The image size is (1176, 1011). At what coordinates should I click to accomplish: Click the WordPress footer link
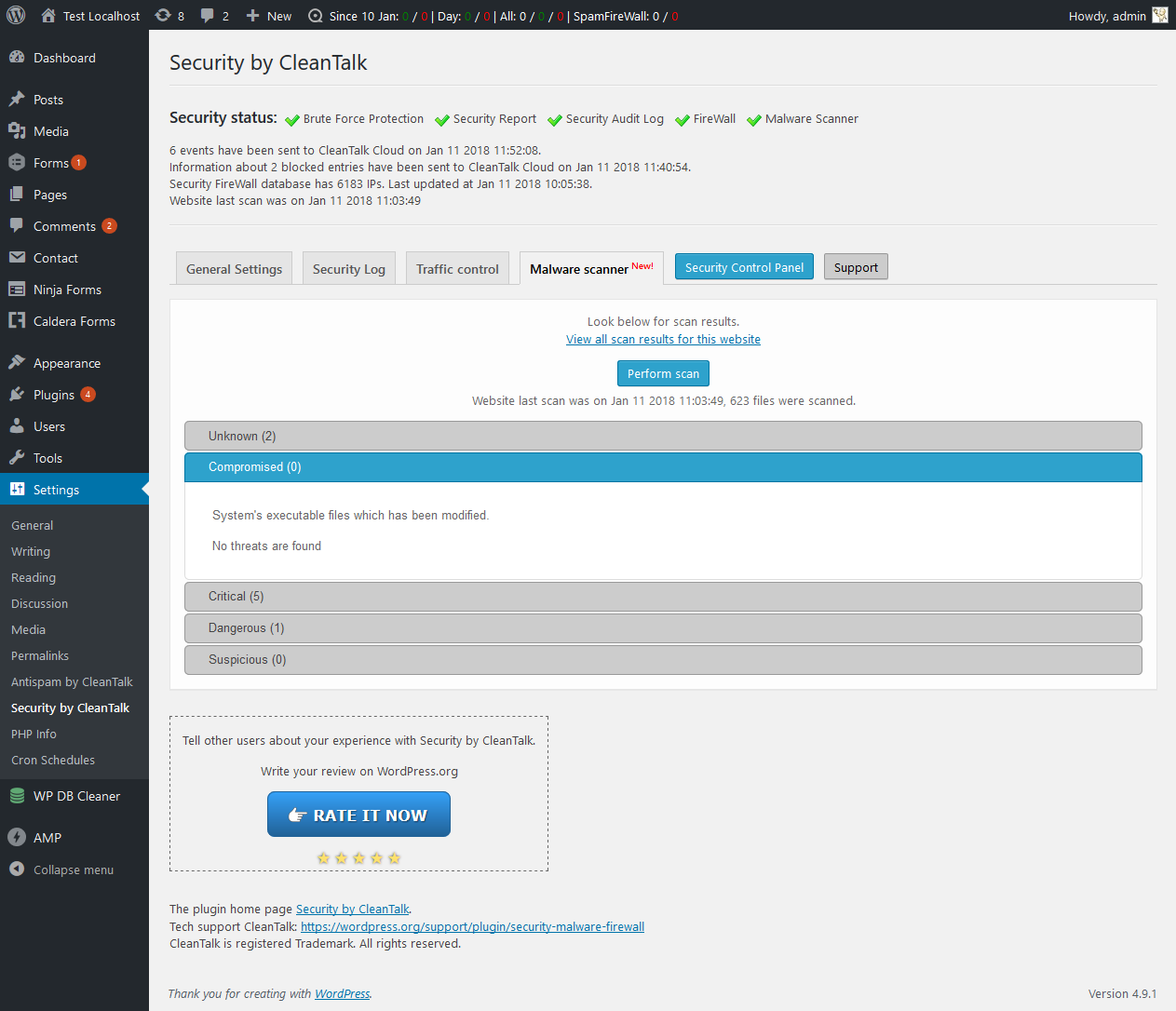[342, 994]
